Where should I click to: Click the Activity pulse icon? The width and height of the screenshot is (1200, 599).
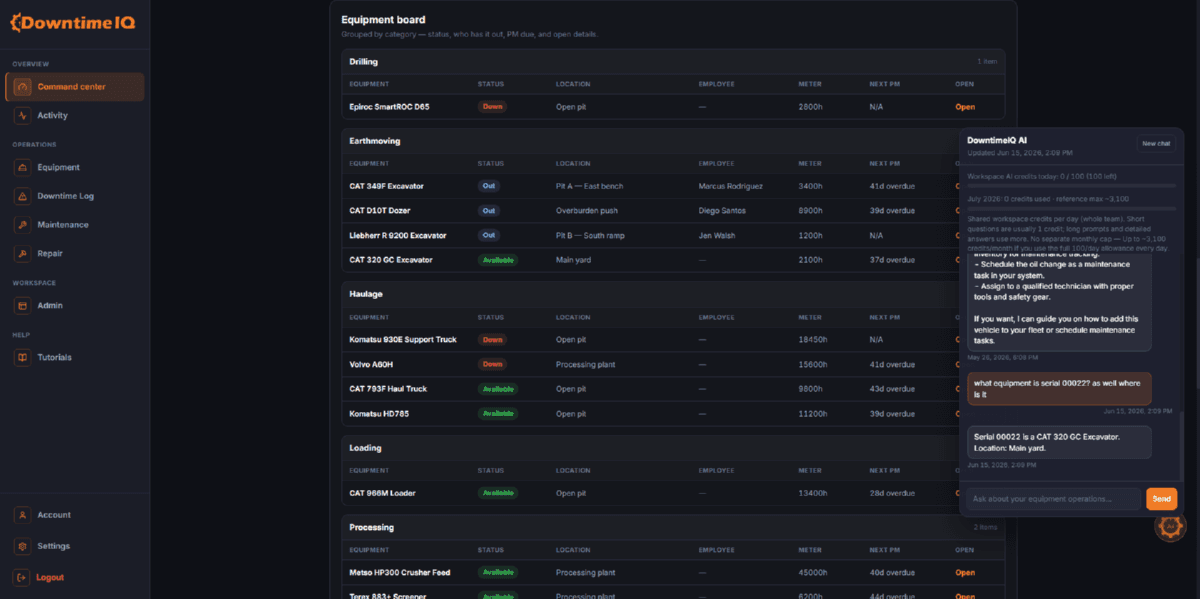tap(23, 115)
